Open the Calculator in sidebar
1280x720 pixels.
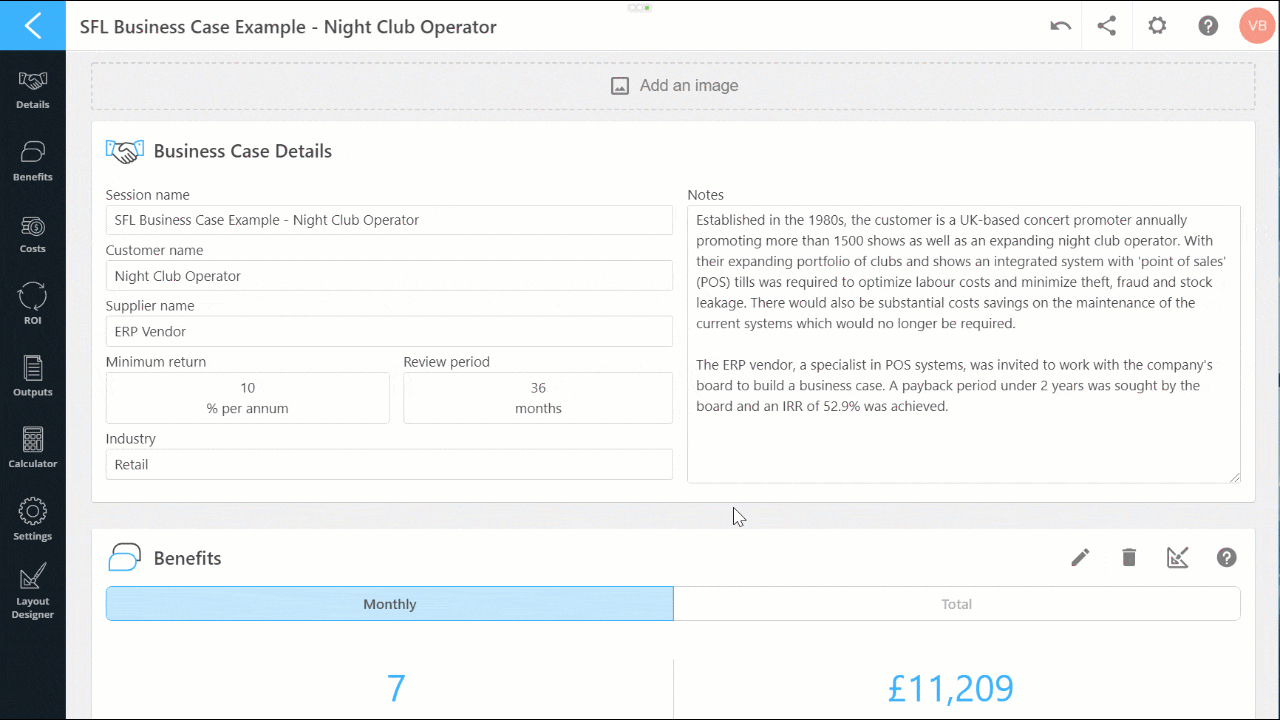tap(33, 449)
